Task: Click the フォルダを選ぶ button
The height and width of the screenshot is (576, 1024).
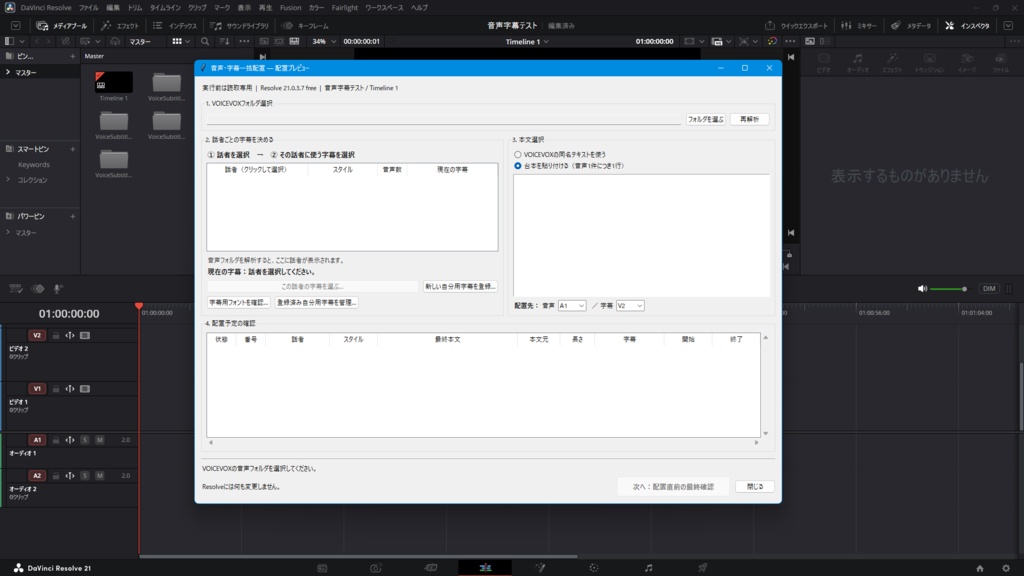Action: click(705, 120)
